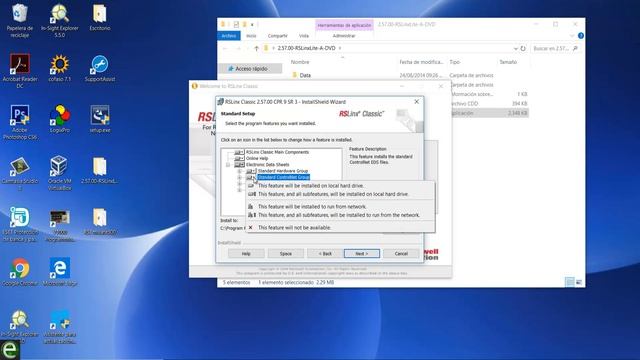640x360 pixels.
Task: Sort by Tipo column header
Action: pos(455,62)
